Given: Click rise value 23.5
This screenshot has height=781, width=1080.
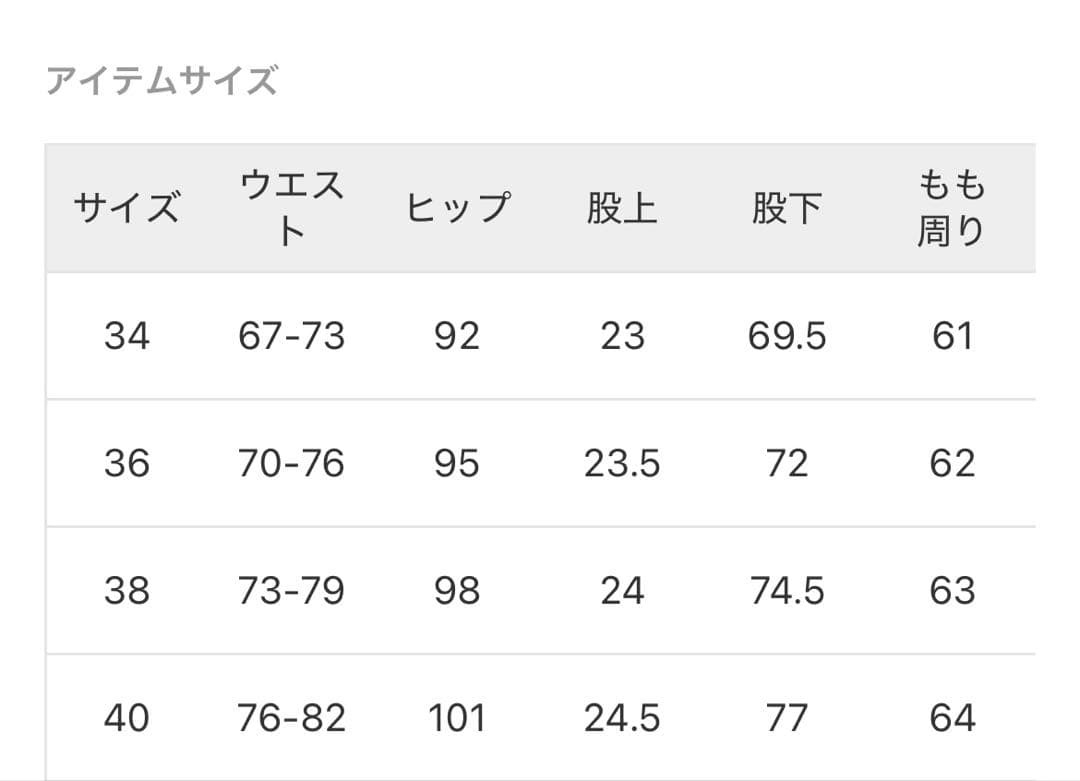Looking at the screenshot, I should pyautogui.click(x=622, y=463).
